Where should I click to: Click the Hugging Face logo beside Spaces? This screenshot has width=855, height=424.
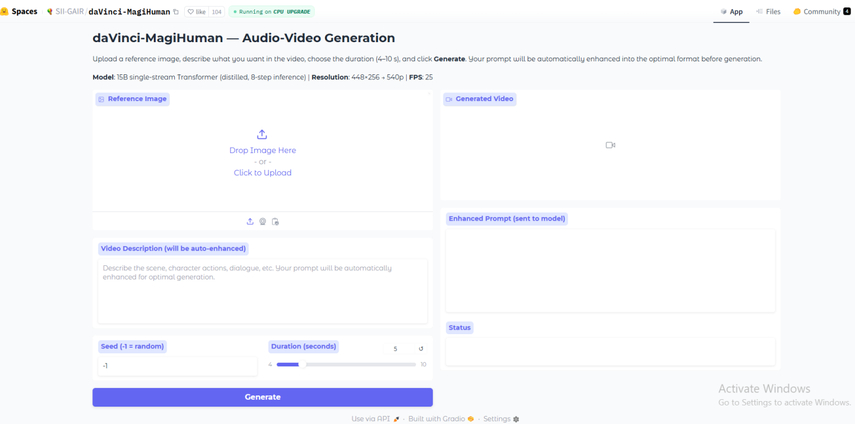click(x=5, y=11)
